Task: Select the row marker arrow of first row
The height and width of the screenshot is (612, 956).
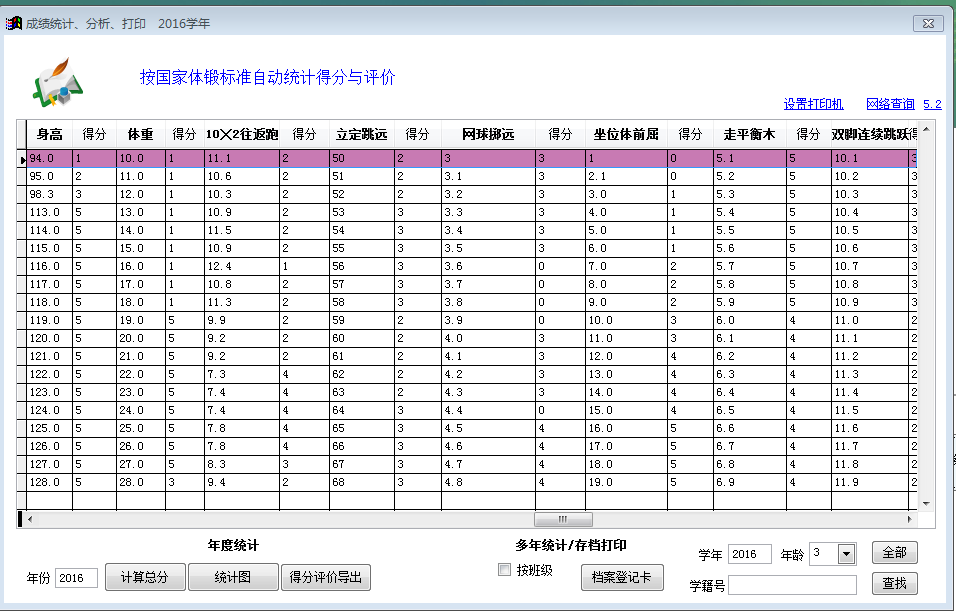Action: pyautogui.click(x=22, y=158)
